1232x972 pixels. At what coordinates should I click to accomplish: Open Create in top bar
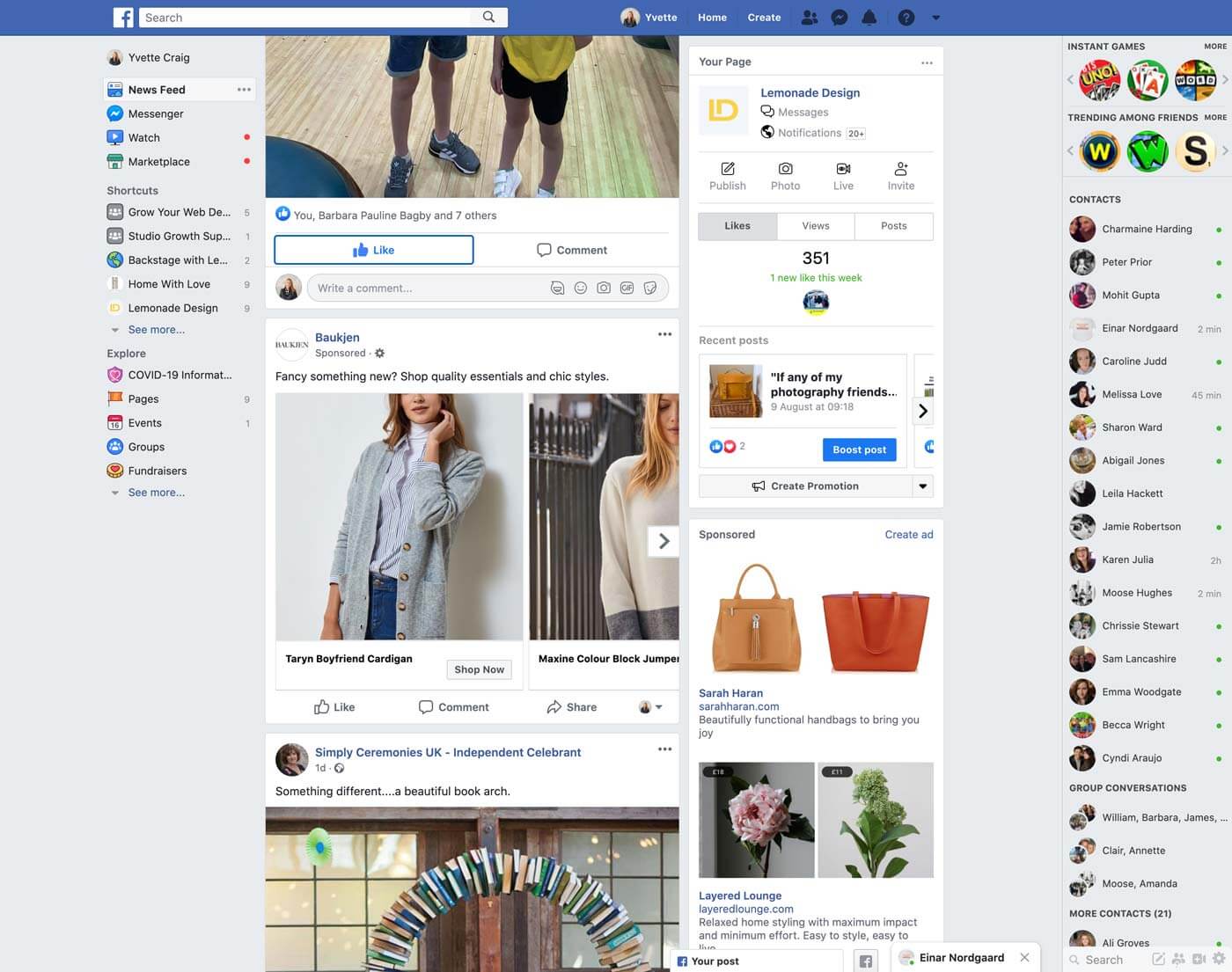pos(764,18)
